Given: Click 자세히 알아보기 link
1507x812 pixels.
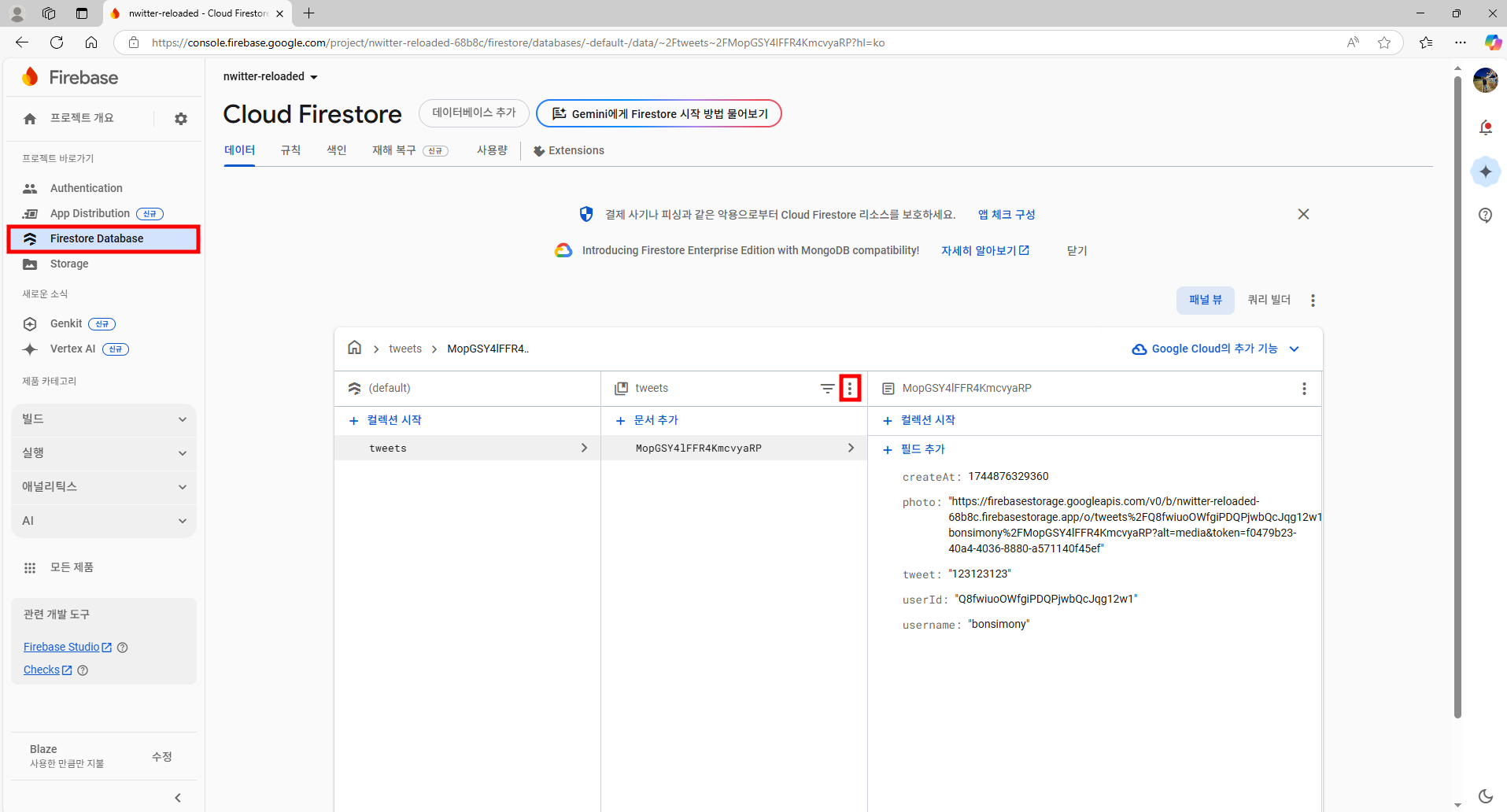Looking at the screenshot, I should click(985, 250).
